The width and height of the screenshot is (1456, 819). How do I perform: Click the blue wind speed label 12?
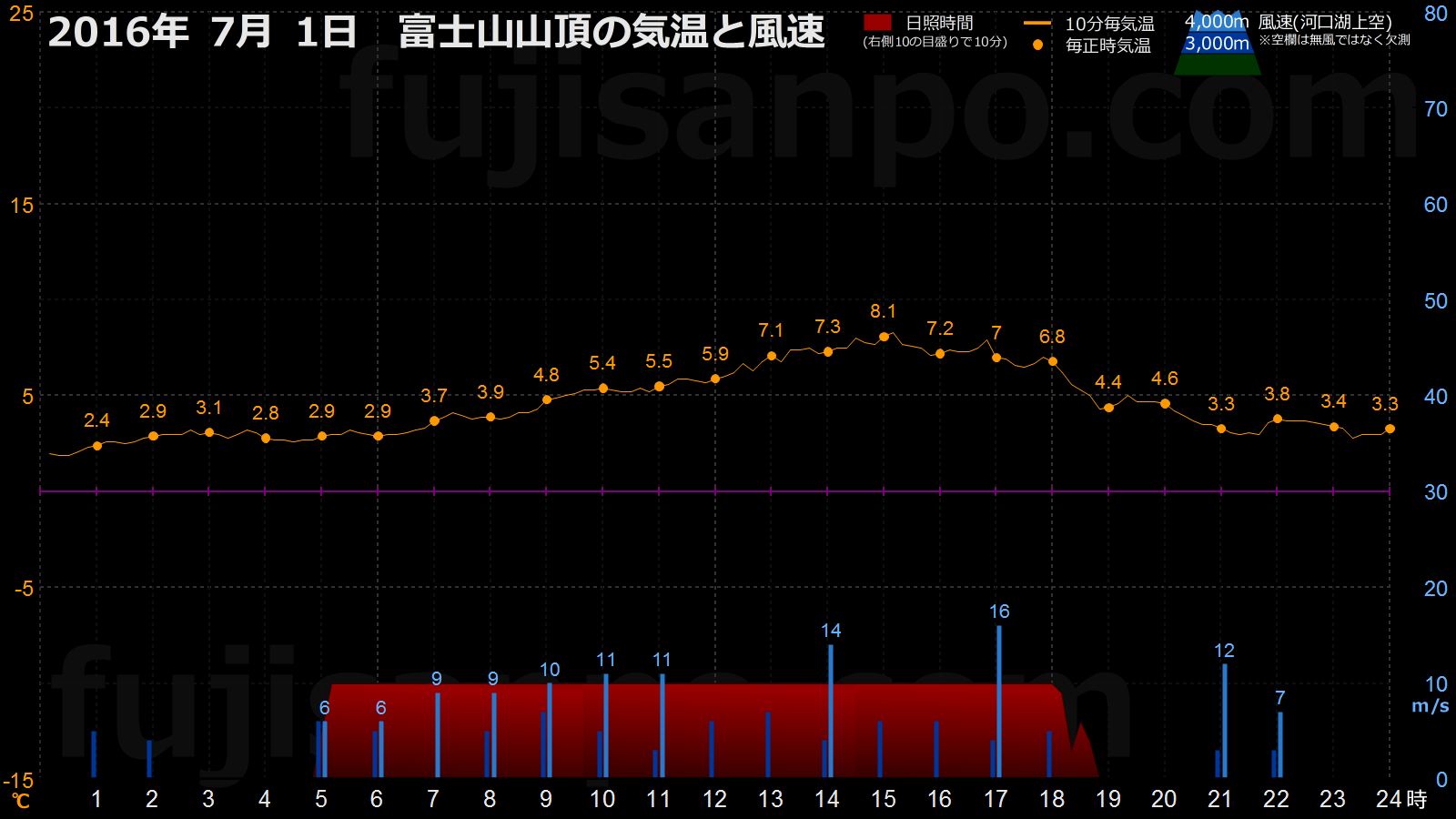click(1224, 651)
